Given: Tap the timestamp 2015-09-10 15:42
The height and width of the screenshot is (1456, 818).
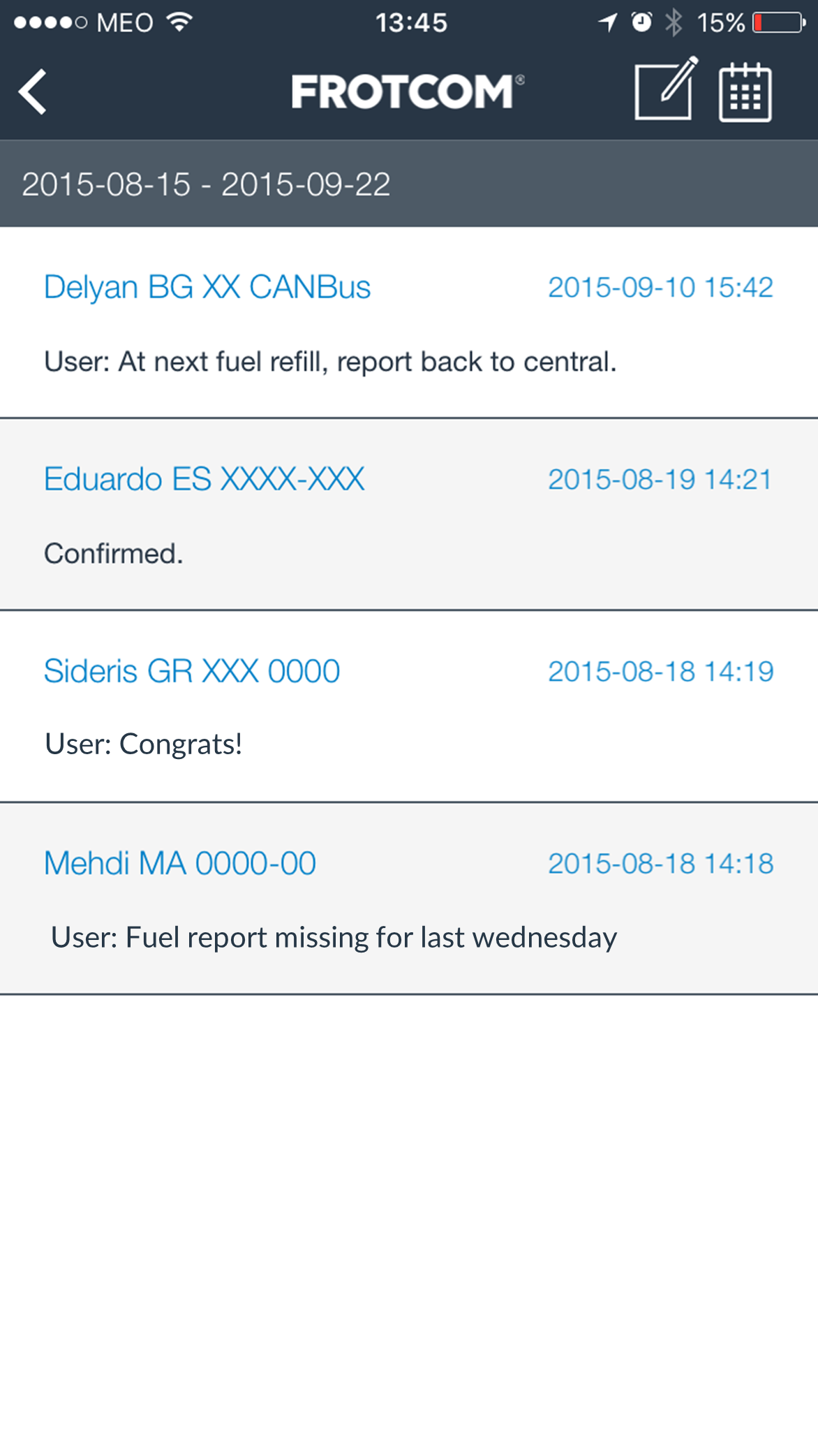Looking at the screenshot, I should pyautogui.click(x=660, y=287).
